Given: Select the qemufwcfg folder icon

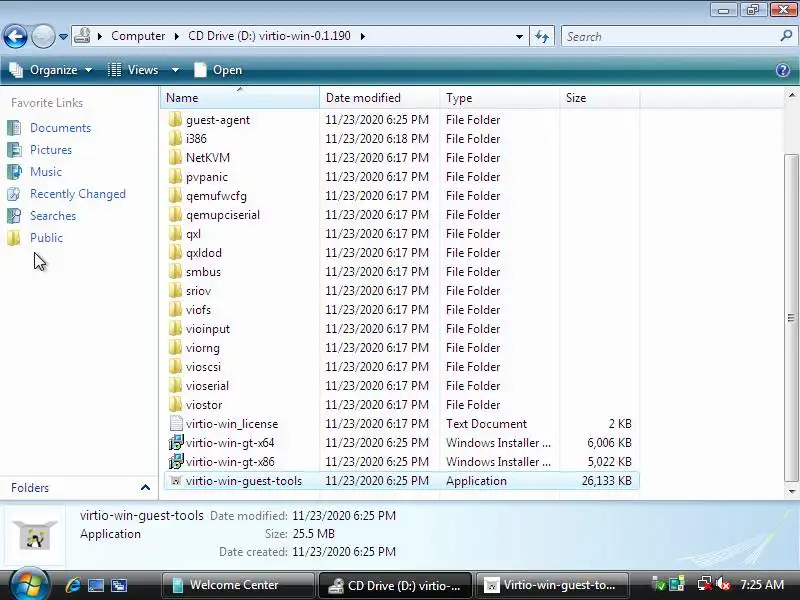Looking at the screenshot, I should click(175, 195).
